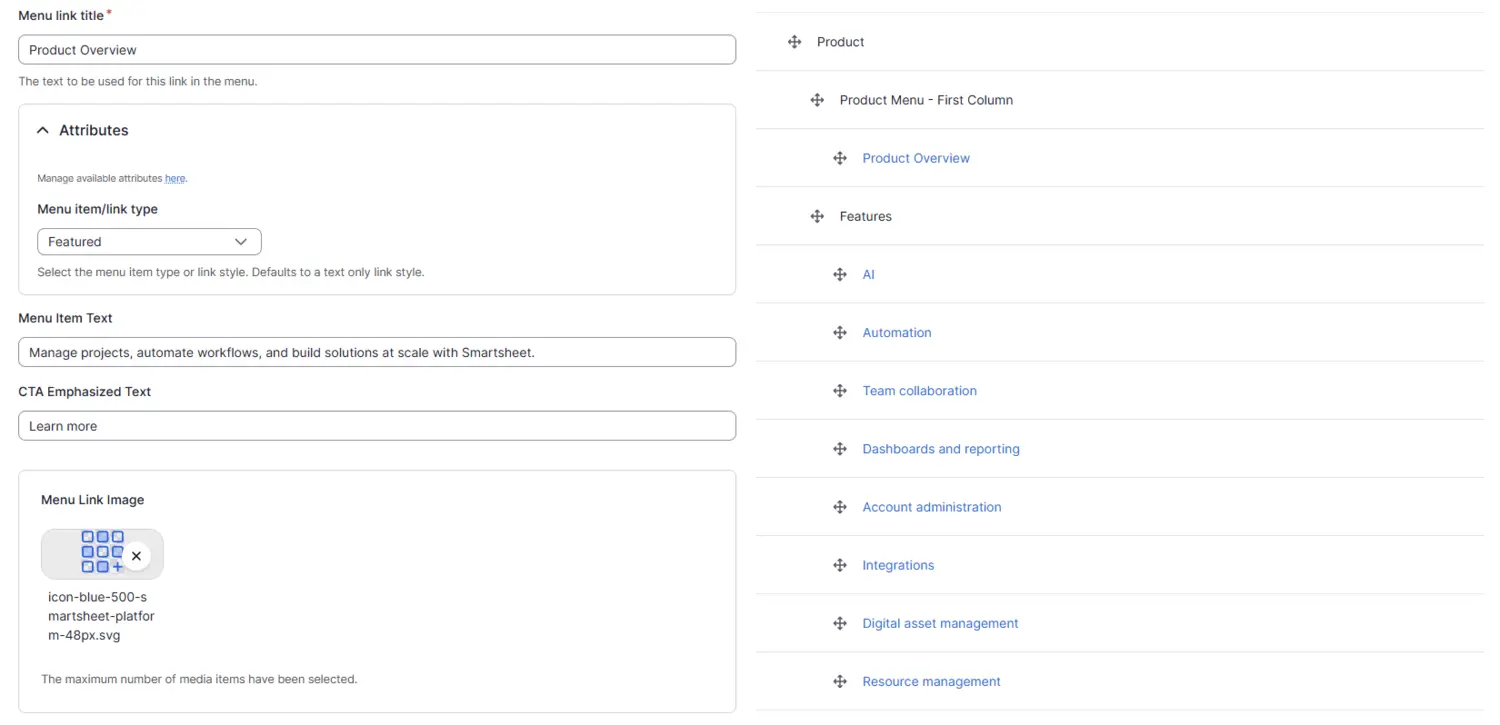Remove the selected menu link image

(x=136, y=555)
